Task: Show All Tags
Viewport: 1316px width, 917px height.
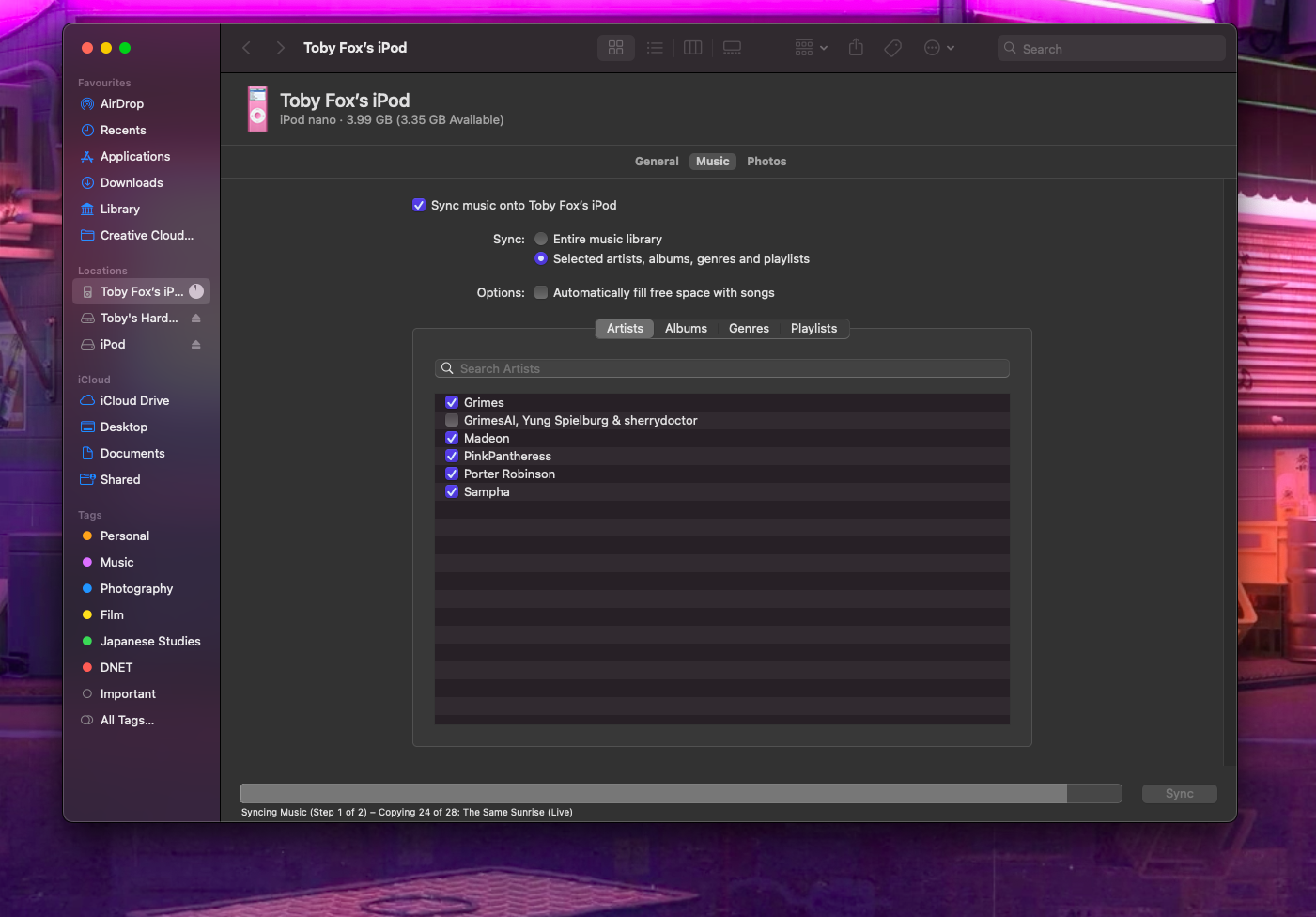Action: pos(127,720)
